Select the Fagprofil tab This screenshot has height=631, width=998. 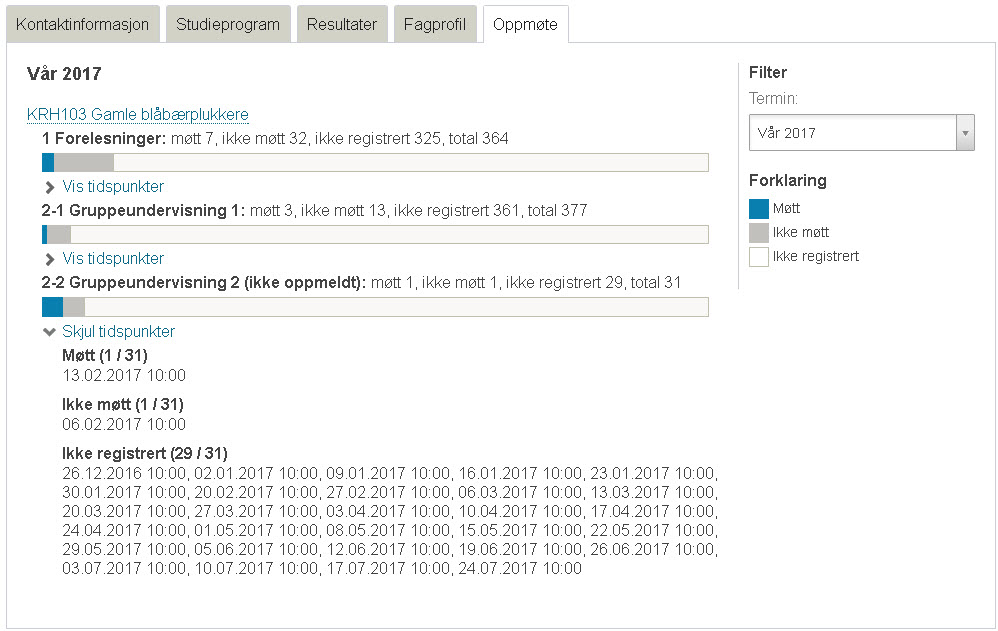[x=435, y=24]
